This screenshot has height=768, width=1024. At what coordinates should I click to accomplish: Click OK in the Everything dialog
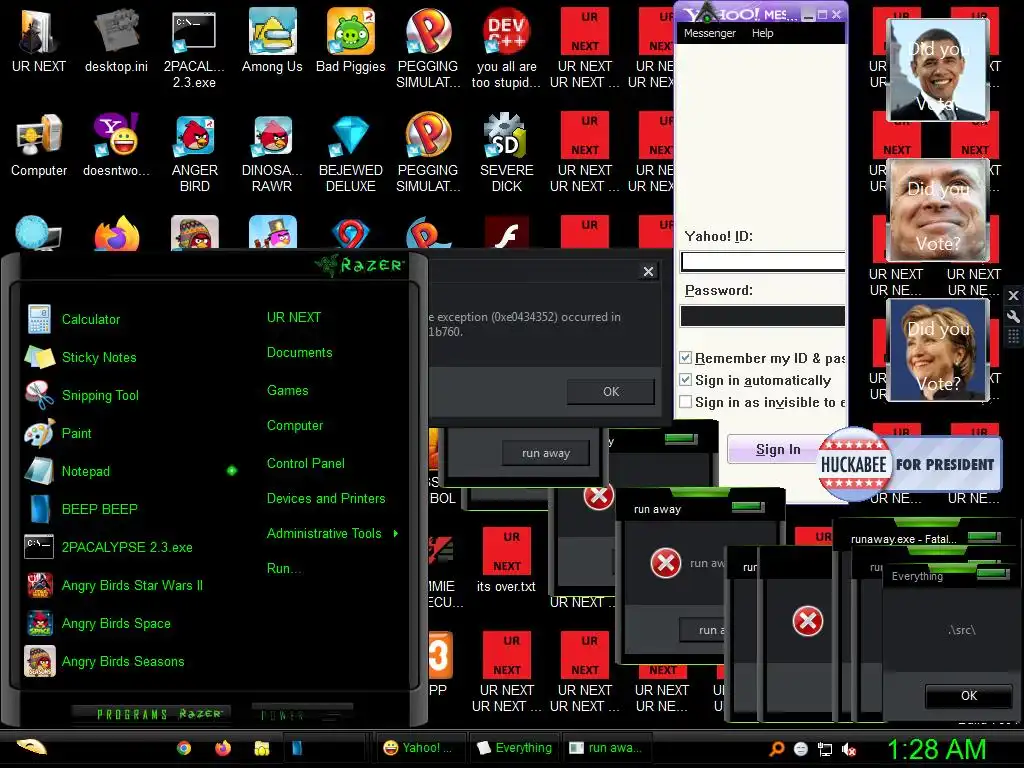(x=968, y=696)
